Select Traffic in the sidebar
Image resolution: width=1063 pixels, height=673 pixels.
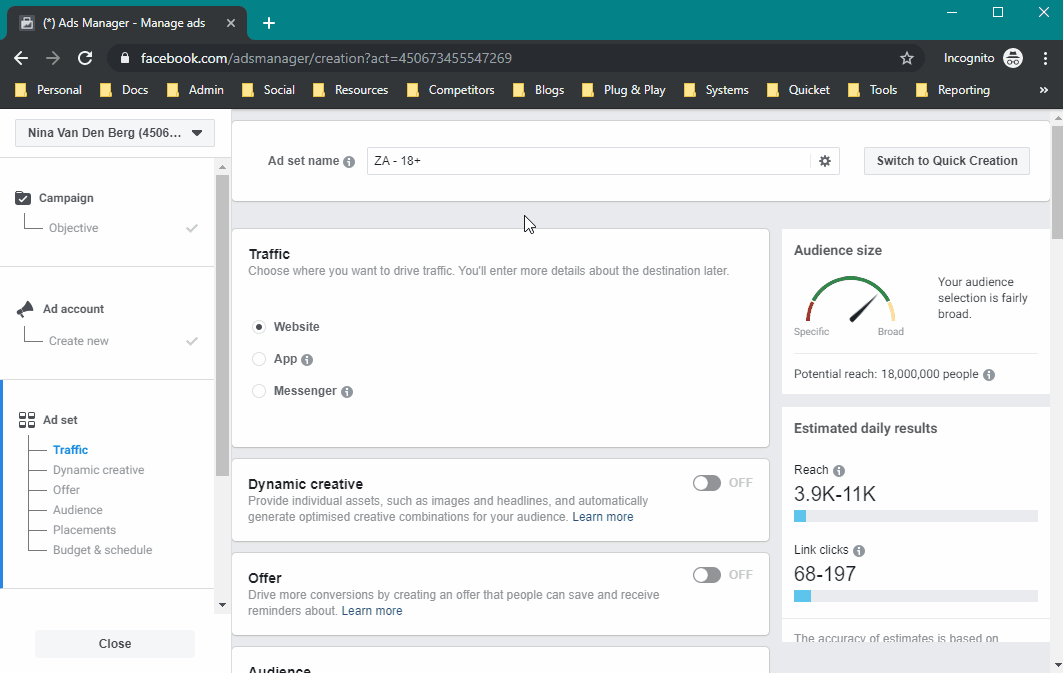(x=71, y=450)
